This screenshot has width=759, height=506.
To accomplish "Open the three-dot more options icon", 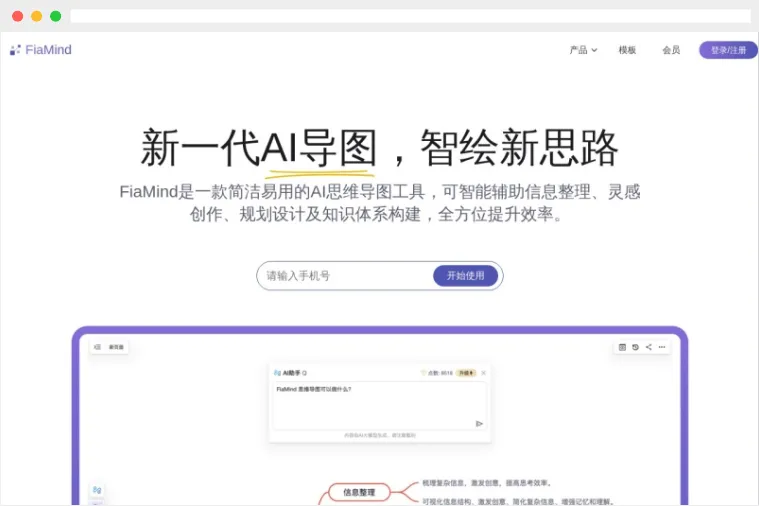I will (662, 347).
